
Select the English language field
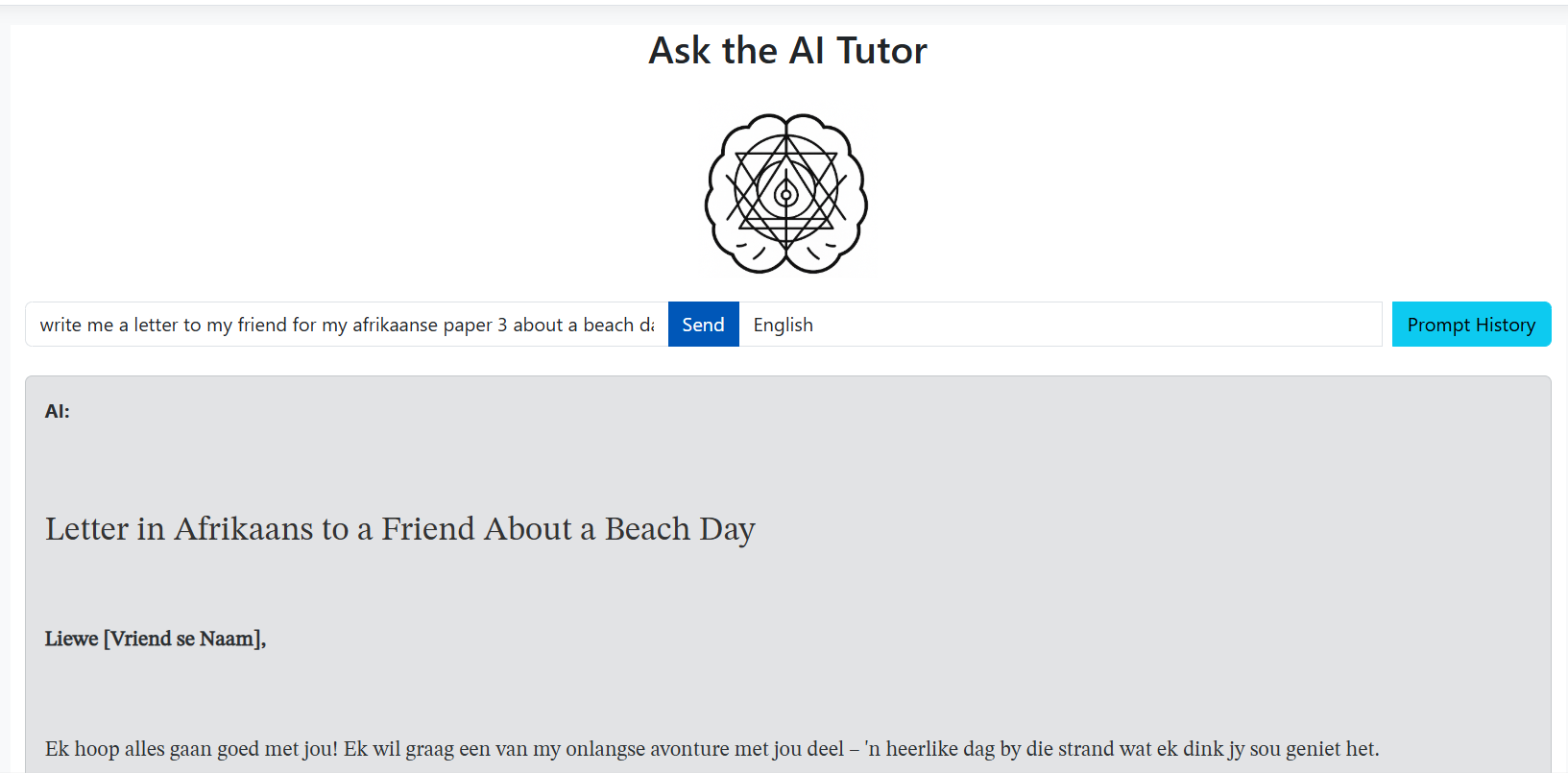tap(1060, 325)
